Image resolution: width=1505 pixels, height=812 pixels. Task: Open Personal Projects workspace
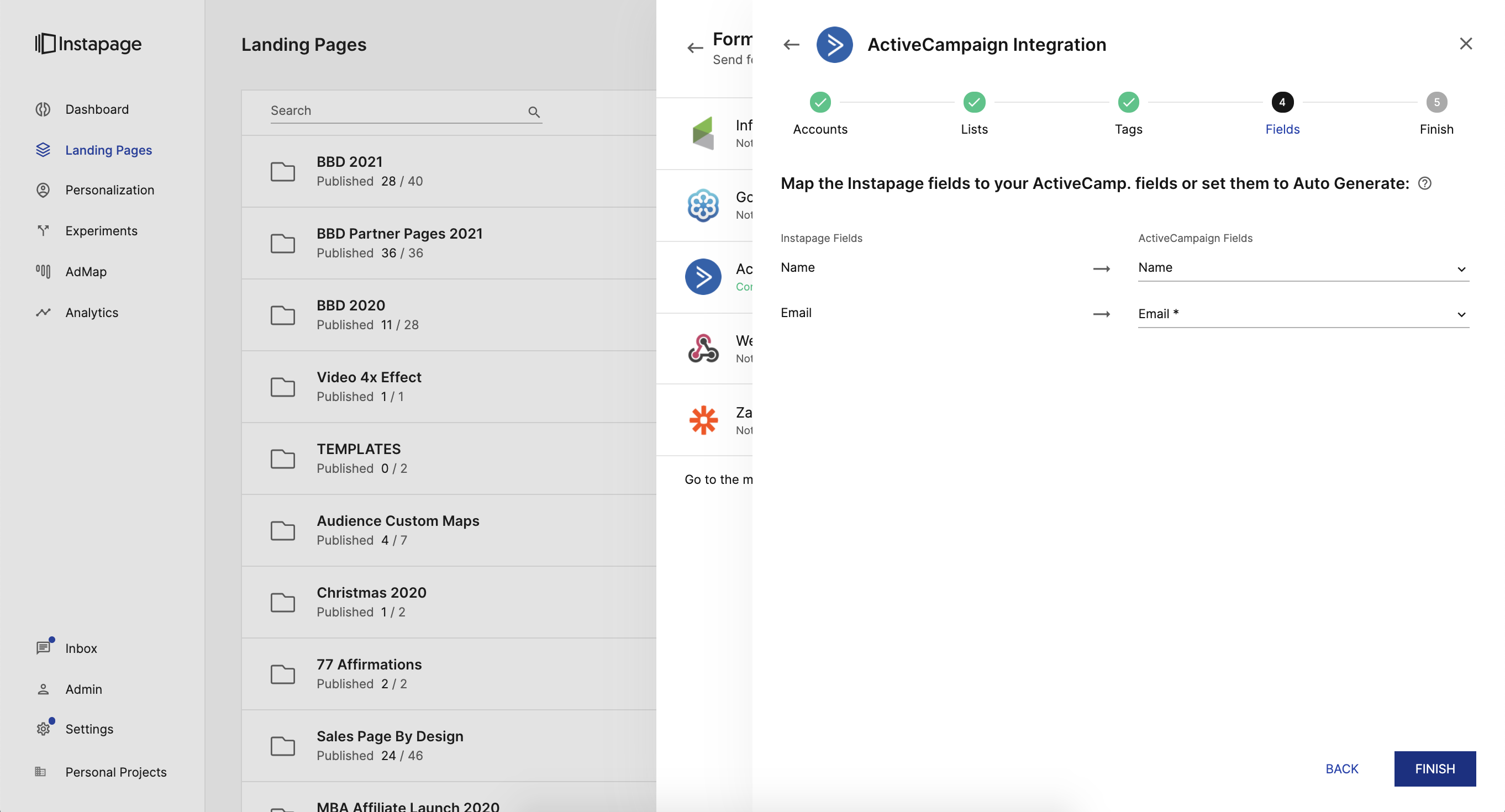coord(115,772)
